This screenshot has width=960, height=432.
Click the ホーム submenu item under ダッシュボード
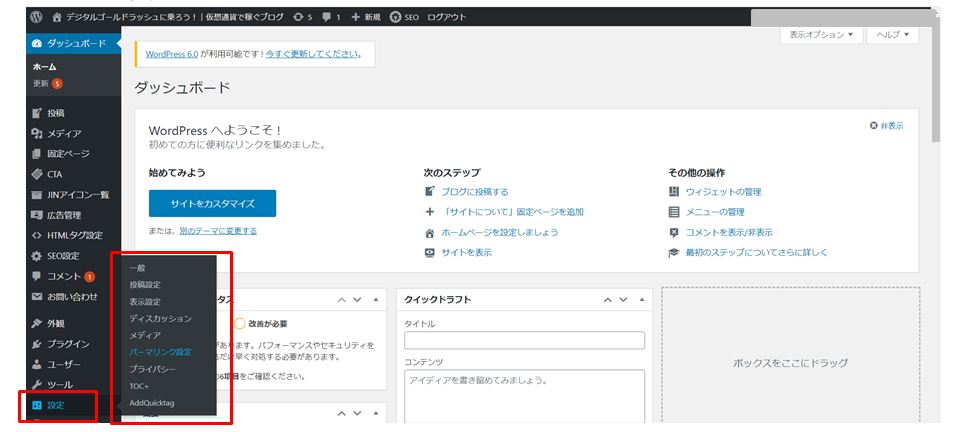[45, 67]
